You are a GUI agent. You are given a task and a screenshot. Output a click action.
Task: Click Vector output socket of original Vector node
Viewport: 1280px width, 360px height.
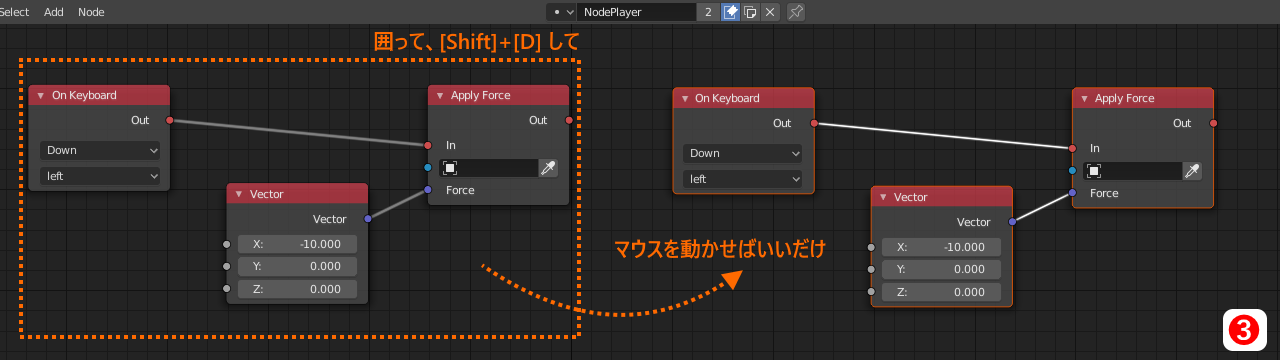[x=368, y=218]
